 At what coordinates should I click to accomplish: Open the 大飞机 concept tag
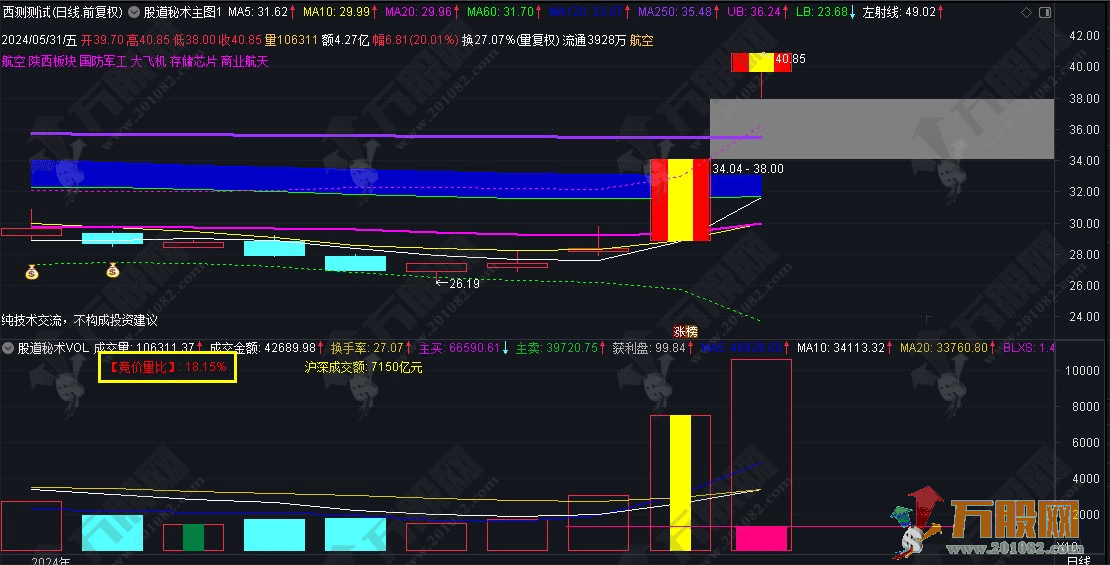[x=148, y=62]
